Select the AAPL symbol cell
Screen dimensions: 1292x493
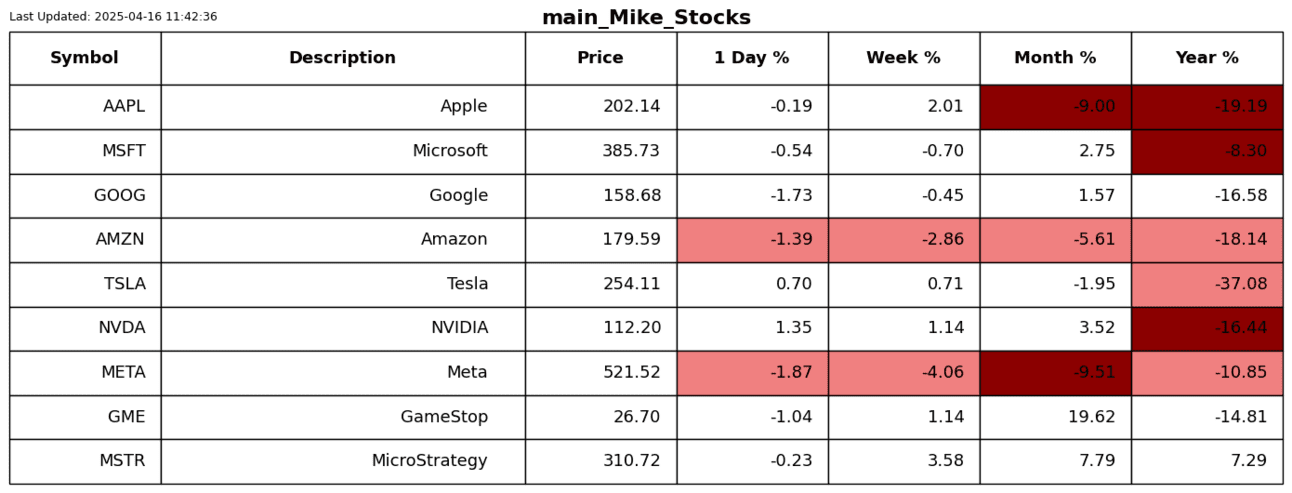(85, 107)
